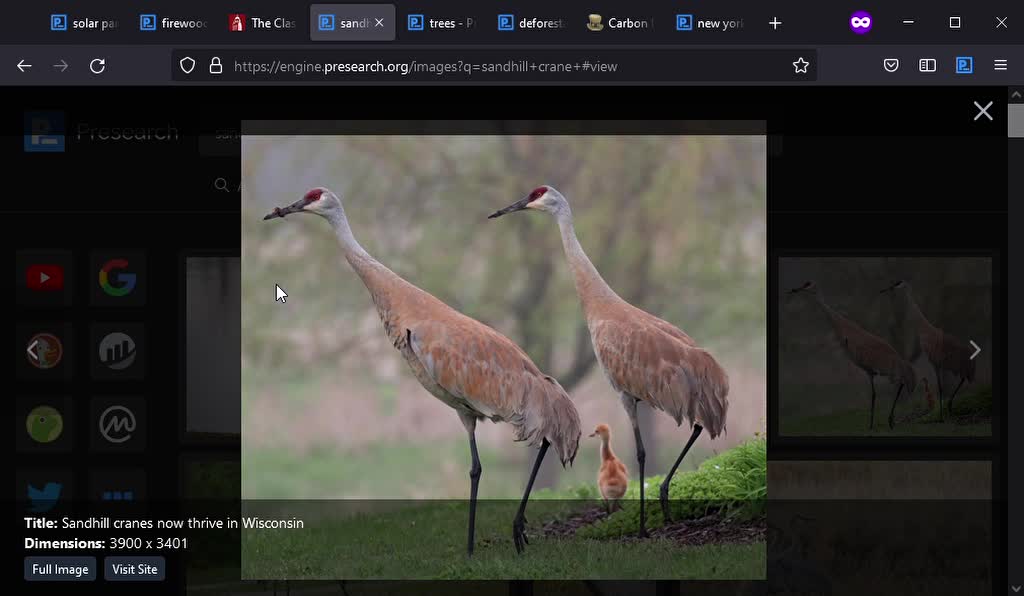Click the page vertical scrollbar thumb
1024x596 pixels.
coord(1016,120)
